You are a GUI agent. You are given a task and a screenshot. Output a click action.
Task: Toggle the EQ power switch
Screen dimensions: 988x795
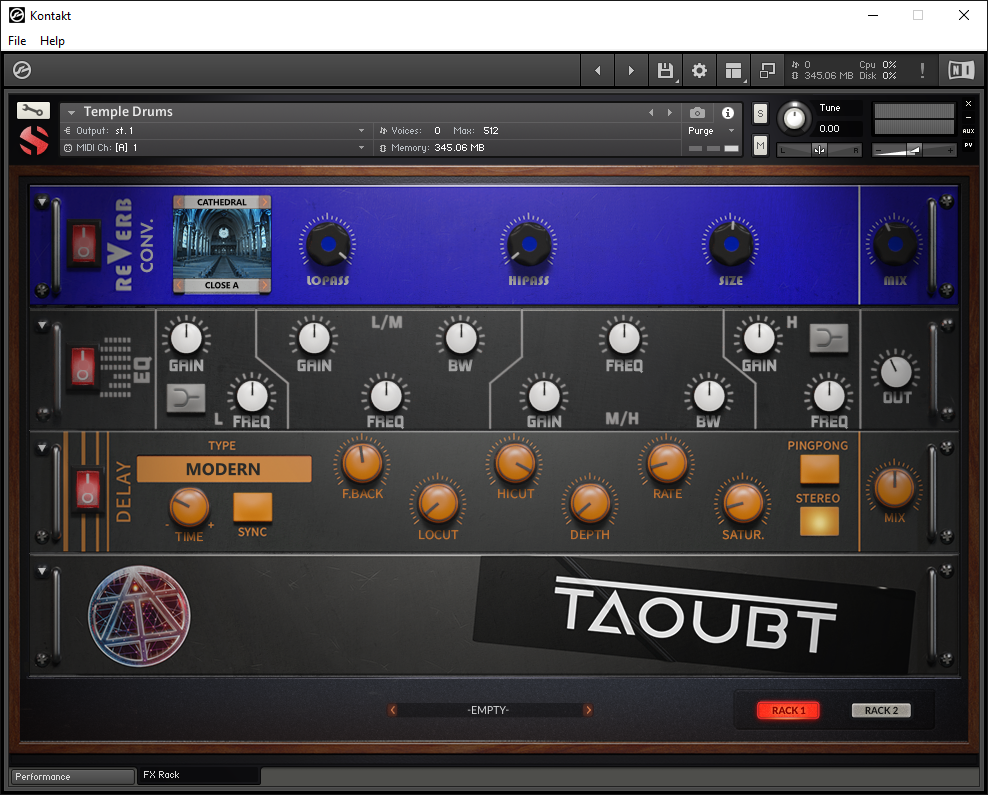83,367
